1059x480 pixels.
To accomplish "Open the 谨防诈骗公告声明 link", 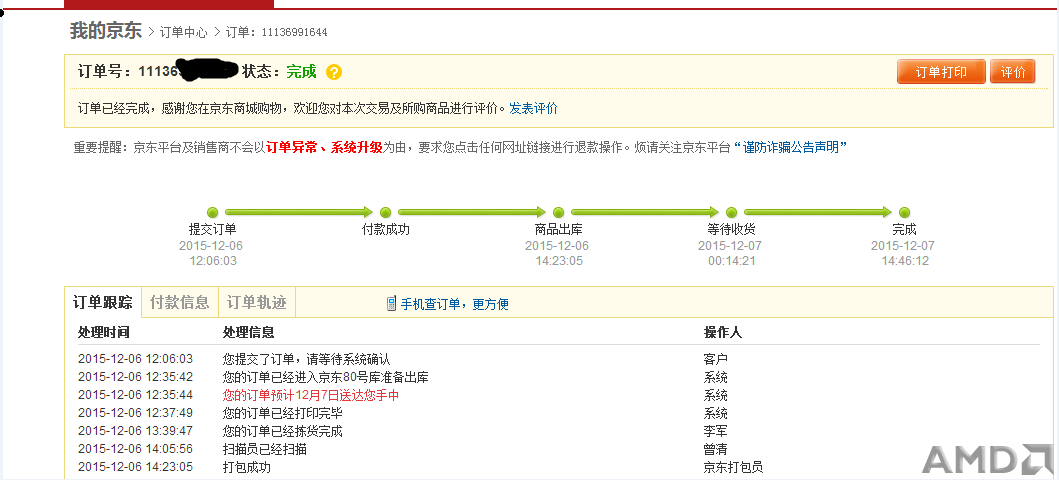I will 790,147.
